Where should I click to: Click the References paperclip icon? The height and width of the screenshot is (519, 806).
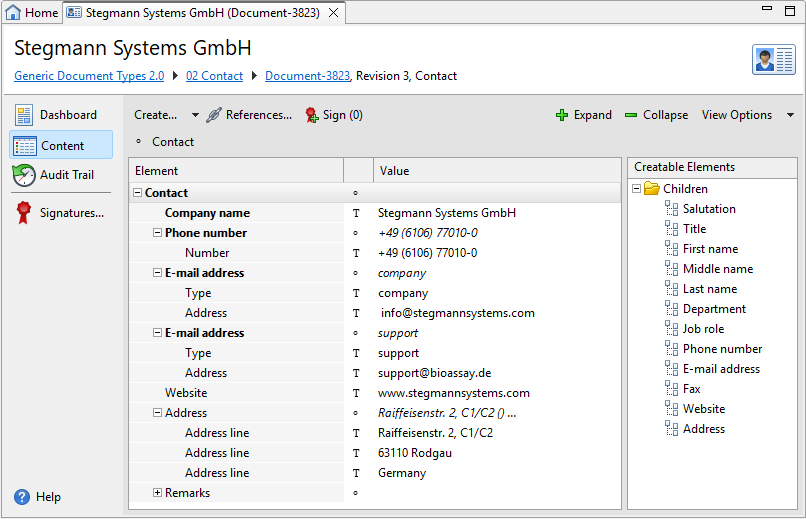pyautogui.click(x=214, y=115)
